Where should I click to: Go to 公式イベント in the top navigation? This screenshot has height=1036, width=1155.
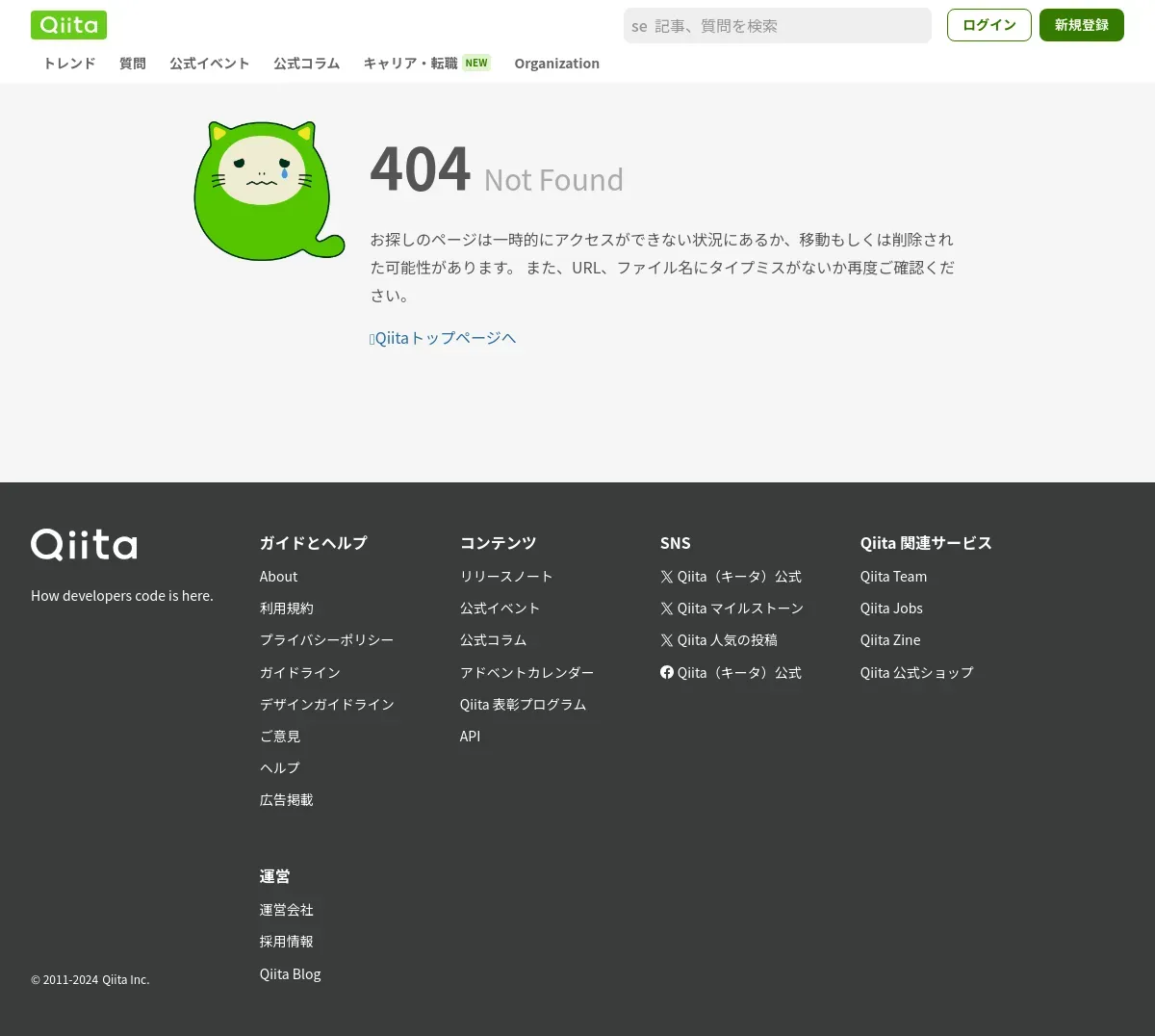pyautogui.click(x=210, y=64)
